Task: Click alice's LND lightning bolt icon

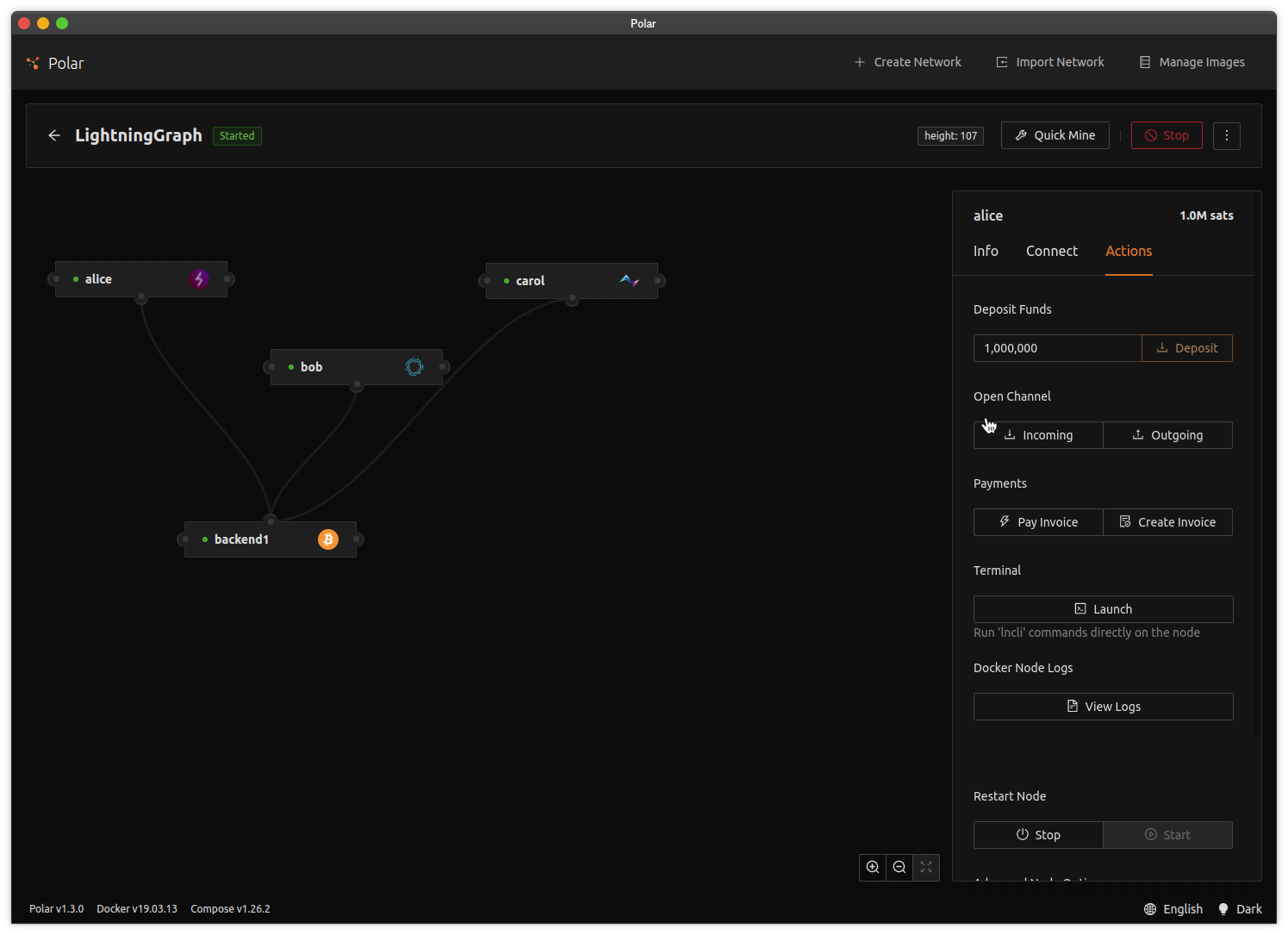Action: click(199, 279)
